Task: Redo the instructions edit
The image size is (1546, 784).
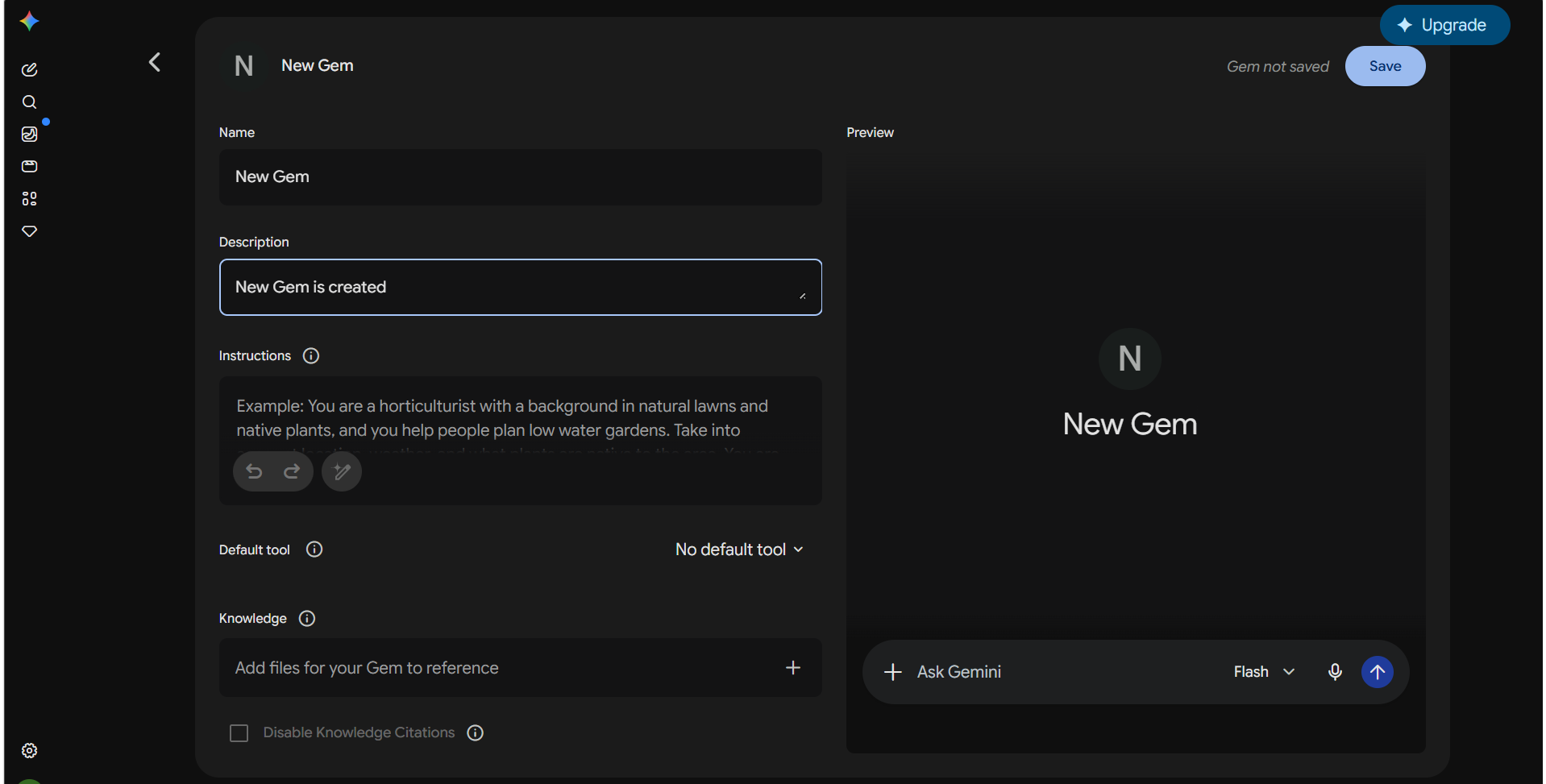Action: point(292,471)
